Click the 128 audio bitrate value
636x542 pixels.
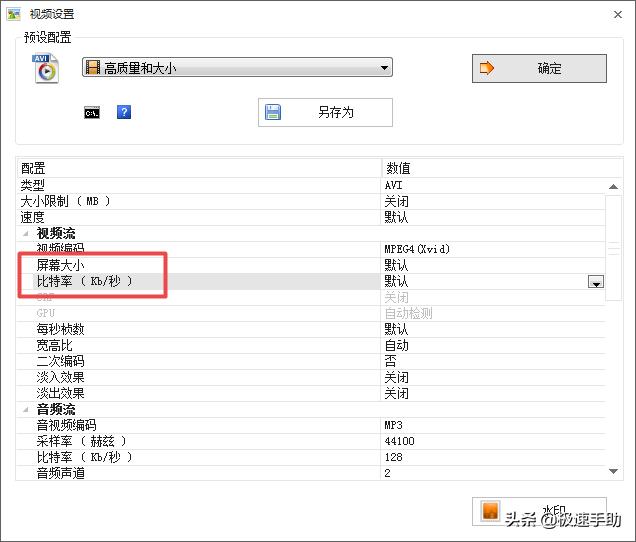[393, 457]
